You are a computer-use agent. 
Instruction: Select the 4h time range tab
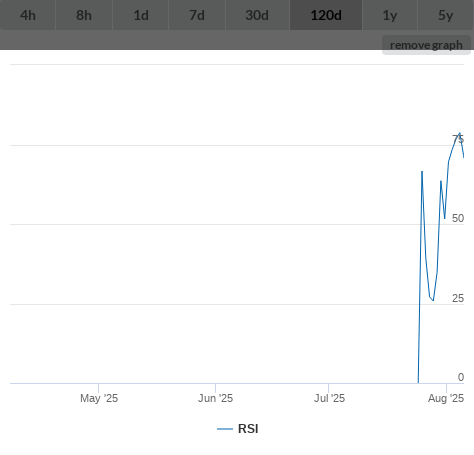pos(28,15)
